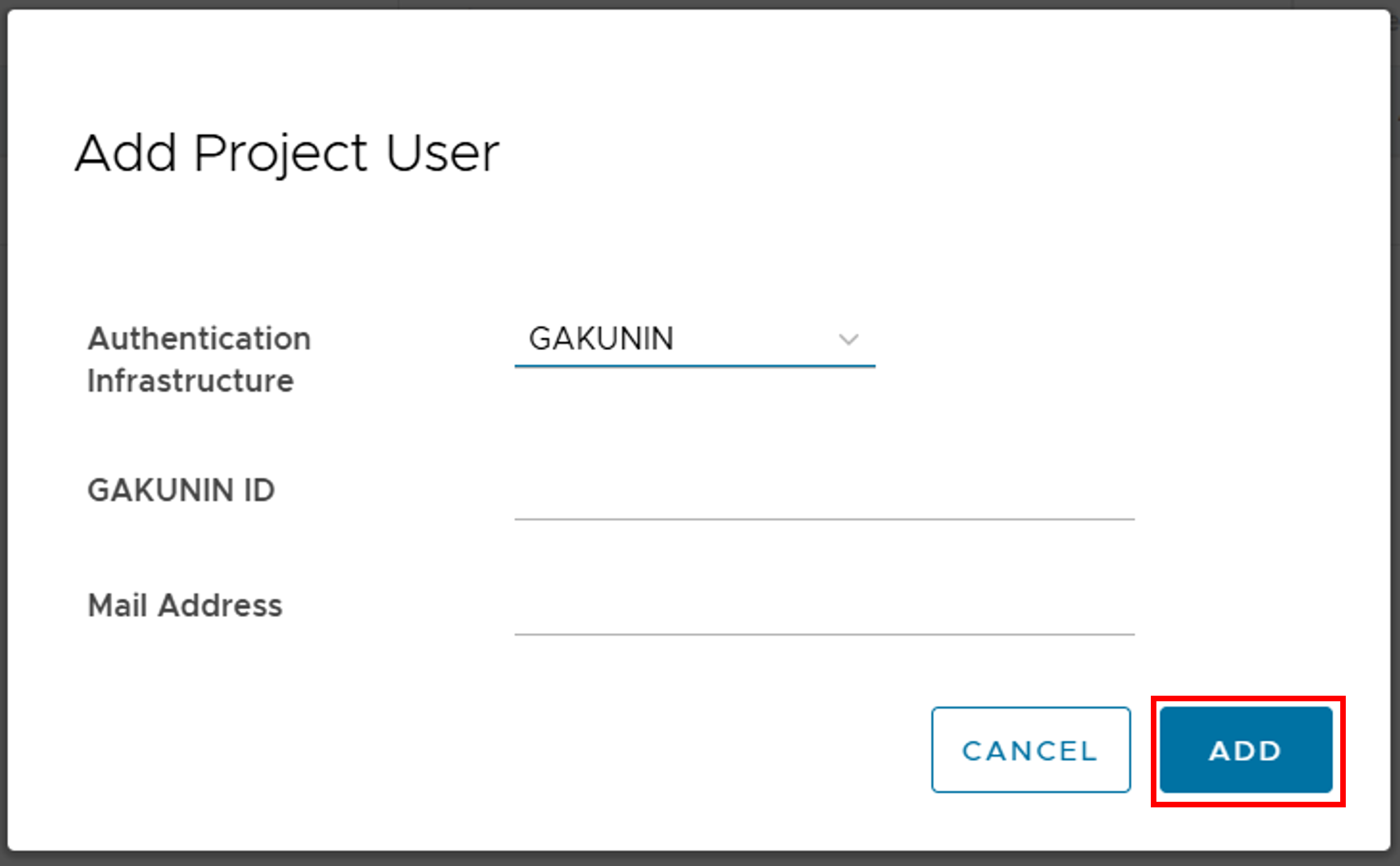Click the ADD button
1400x866 pixels.
[x=1246, y=750]
